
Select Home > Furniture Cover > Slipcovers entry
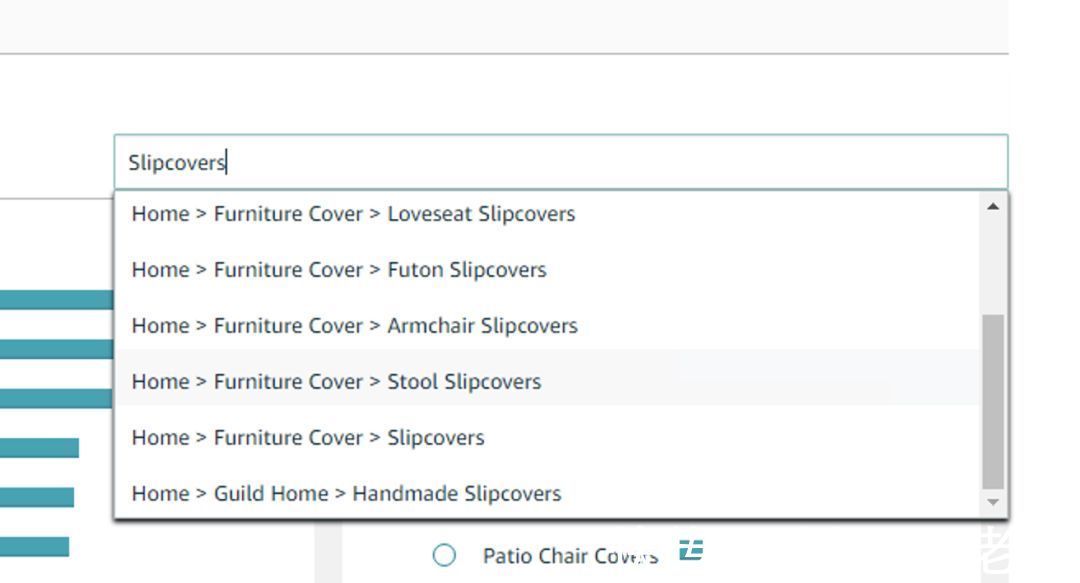[x=308, y=438]
